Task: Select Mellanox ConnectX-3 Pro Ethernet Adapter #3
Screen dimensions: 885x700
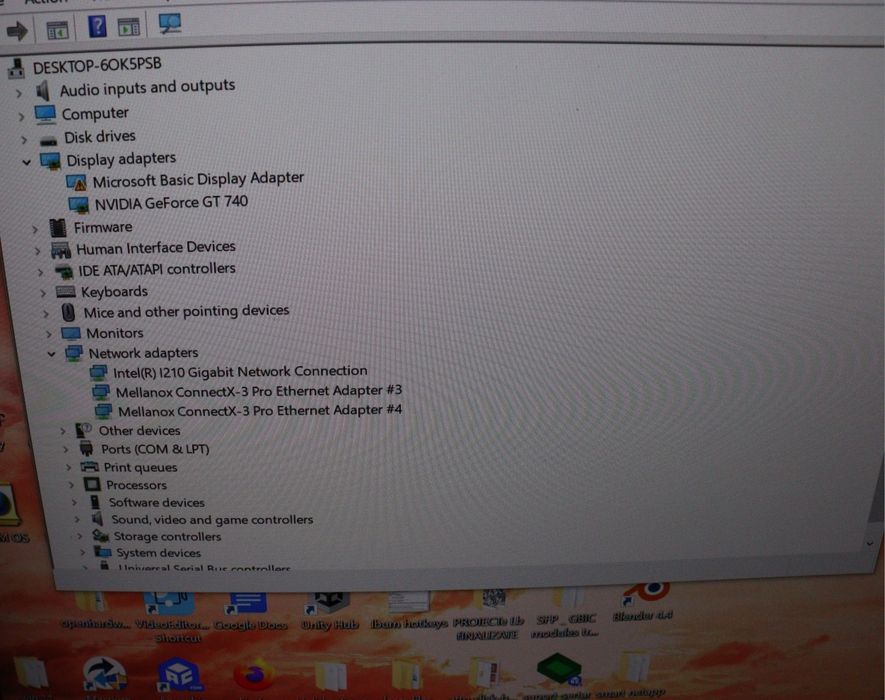Action: pos(259,391)
